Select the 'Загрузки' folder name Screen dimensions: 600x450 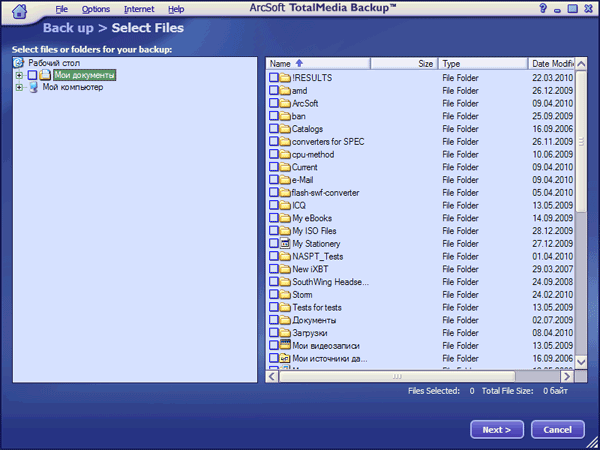[x=310, y=333]
